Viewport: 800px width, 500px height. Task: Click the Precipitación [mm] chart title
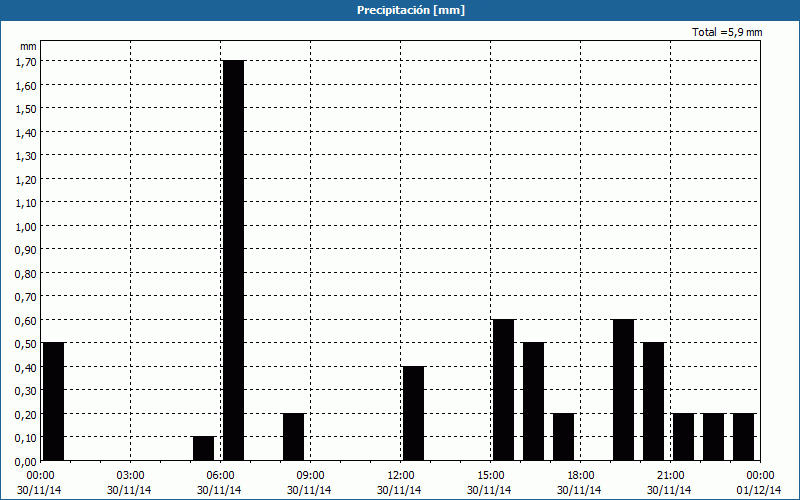point(411,10)
